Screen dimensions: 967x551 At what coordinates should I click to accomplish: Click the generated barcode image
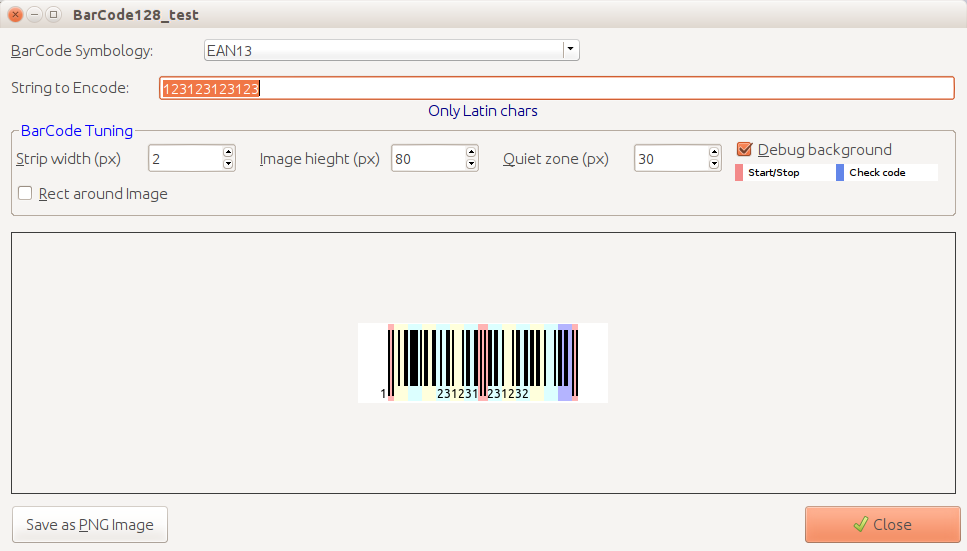click(482, 362)
